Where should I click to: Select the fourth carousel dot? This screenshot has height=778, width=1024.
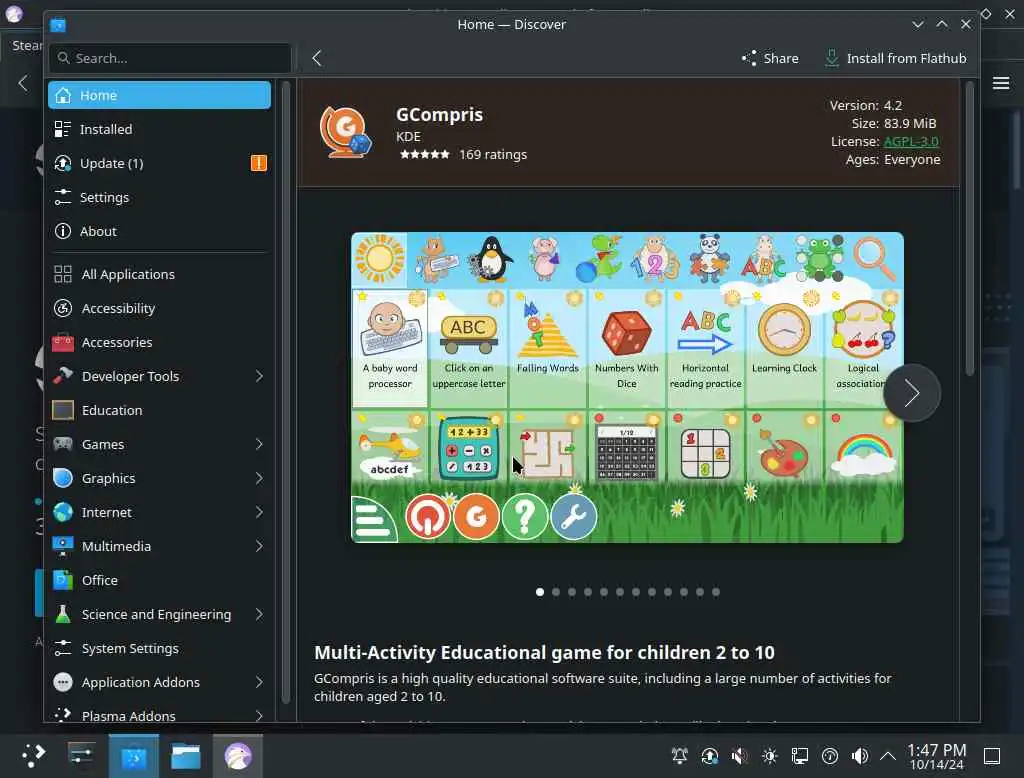click(x=588, y=592)
